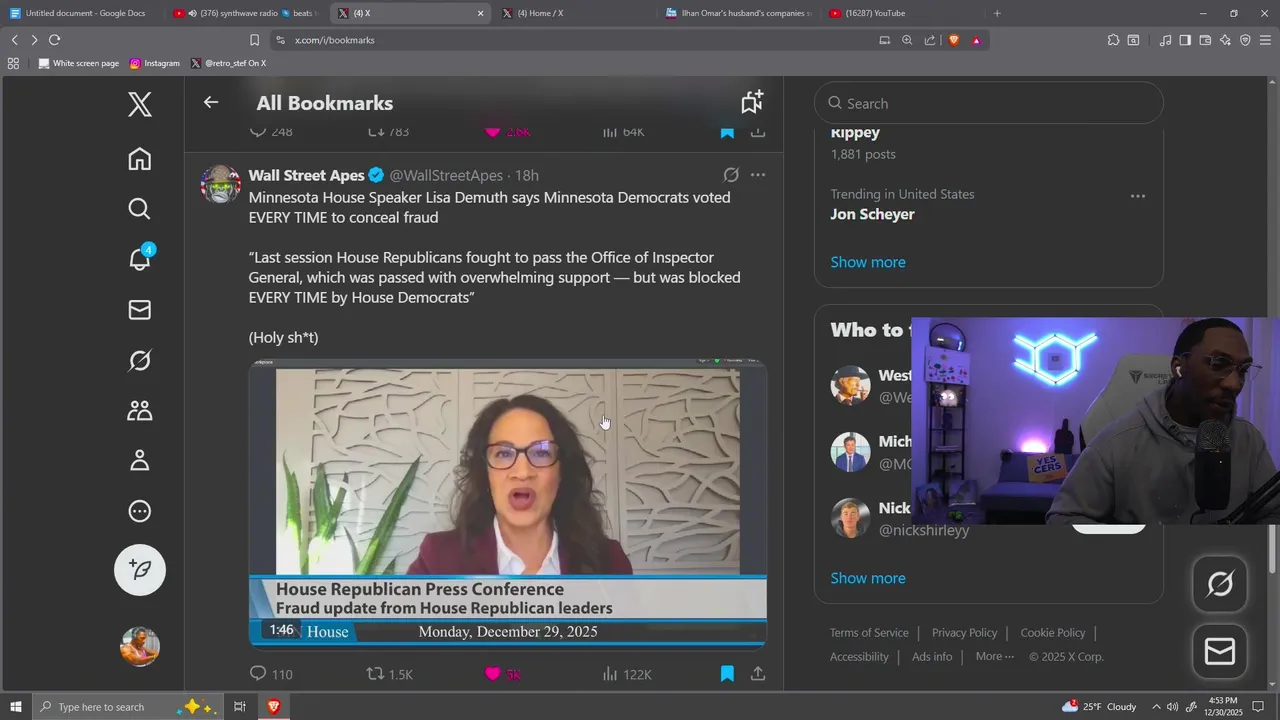Open Notifications bell with 4 badge
Image resolution: width=1280 pixels, height=720 pixels.
pyautogui.click(x=140, y=259)
